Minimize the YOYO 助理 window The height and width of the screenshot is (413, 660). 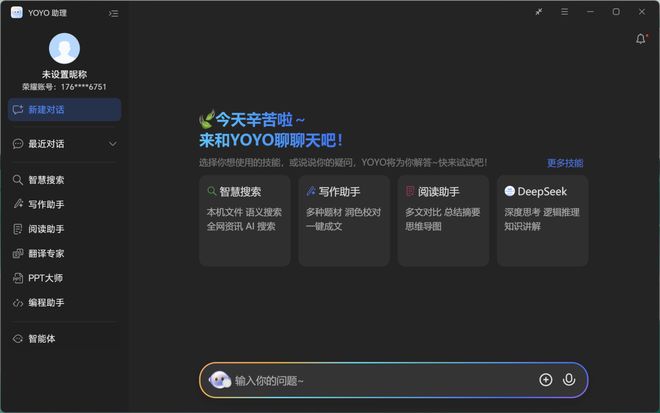coord(591,12)
